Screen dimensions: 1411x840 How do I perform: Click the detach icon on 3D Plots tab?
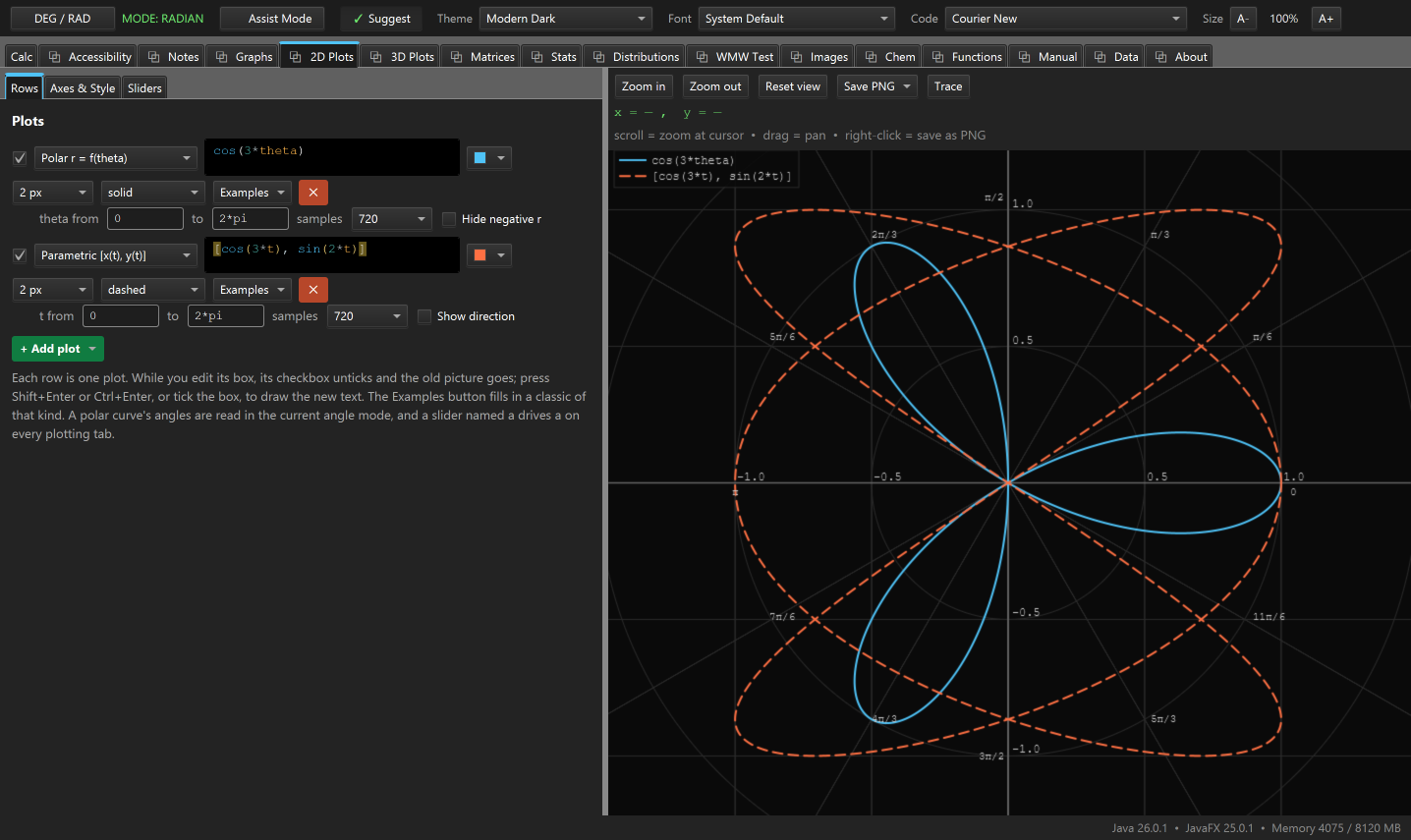[x=376, y=57]
